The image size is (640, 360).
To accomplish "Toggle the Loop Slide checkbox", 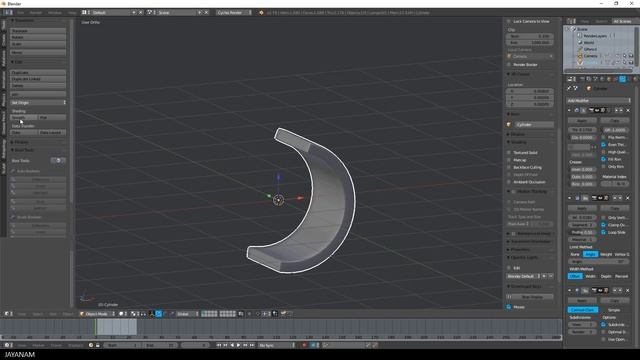I will click(604, 232).
